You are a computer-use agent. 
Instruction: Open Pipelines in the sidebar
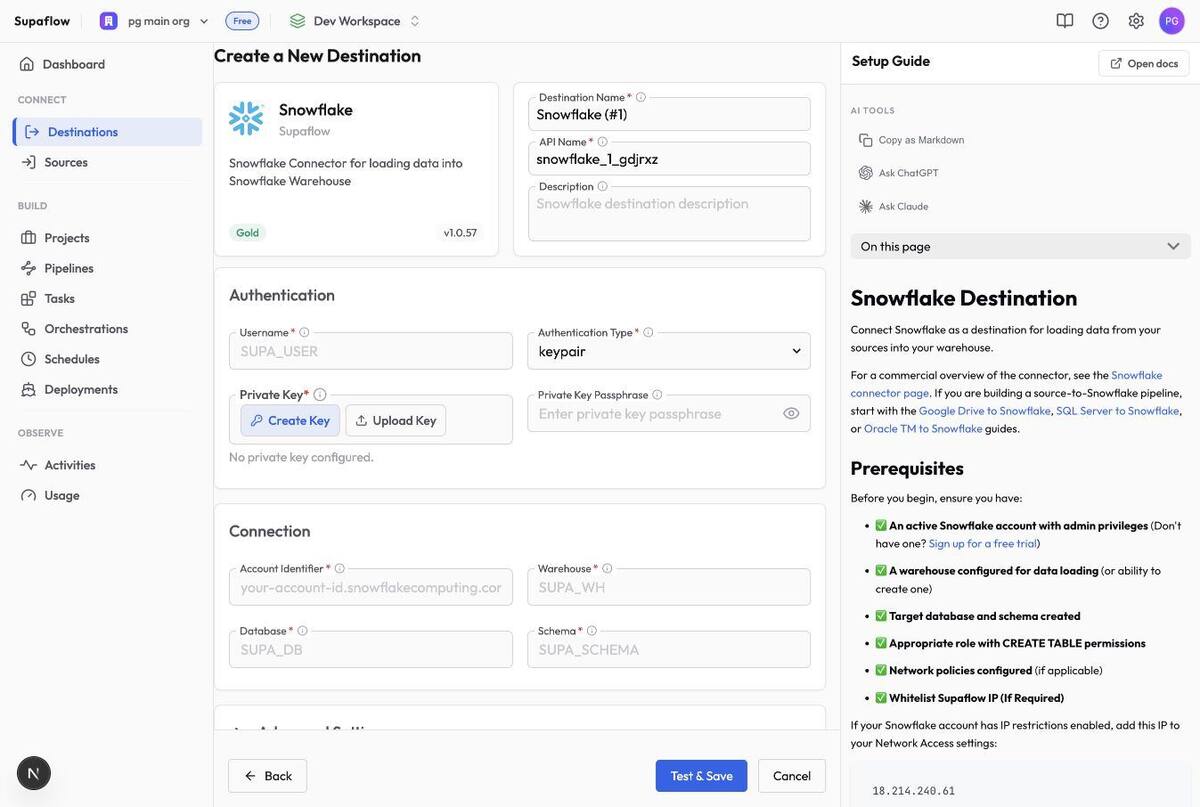click(x=107, y=268)
